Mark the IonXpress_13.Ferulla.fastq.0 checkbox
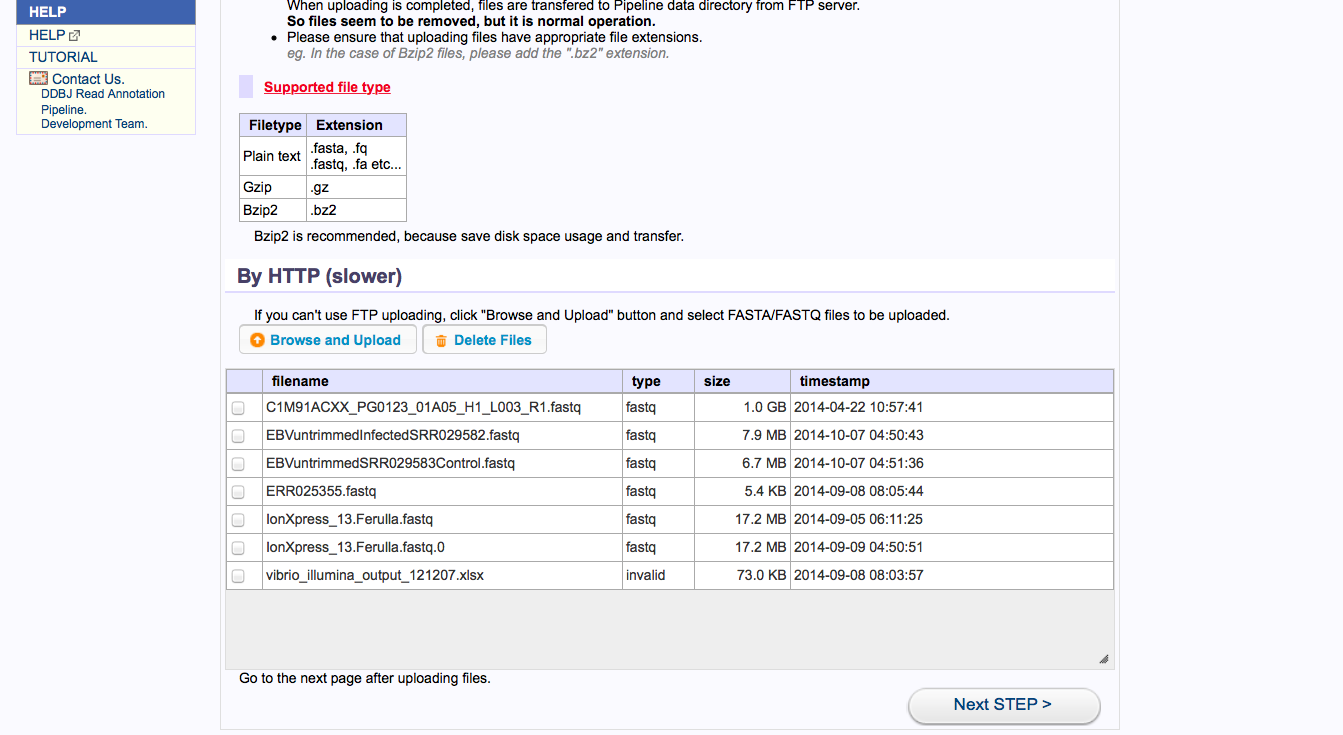1343x735 pixels. (238, 548)
